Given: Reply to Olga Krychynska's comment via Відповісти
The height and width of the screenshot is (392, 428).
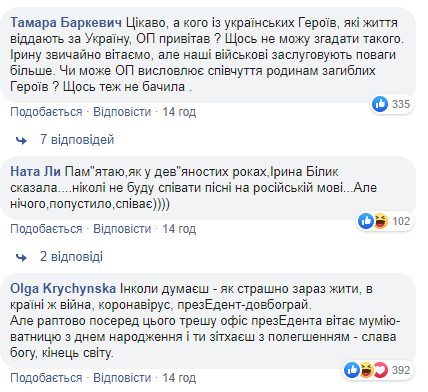Looking at the screenshot, I should click(x=122, y=378).
